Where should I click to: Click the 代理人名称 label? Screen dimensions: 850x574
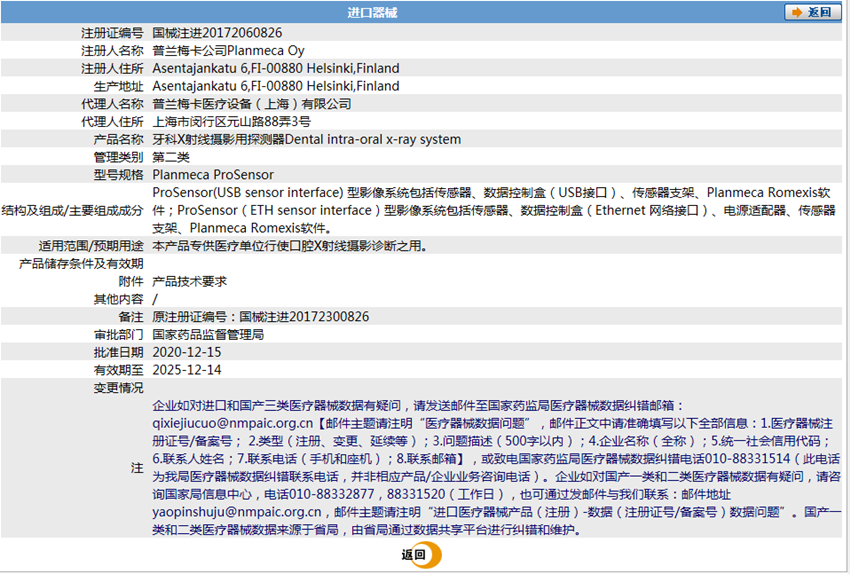(113, 104)
